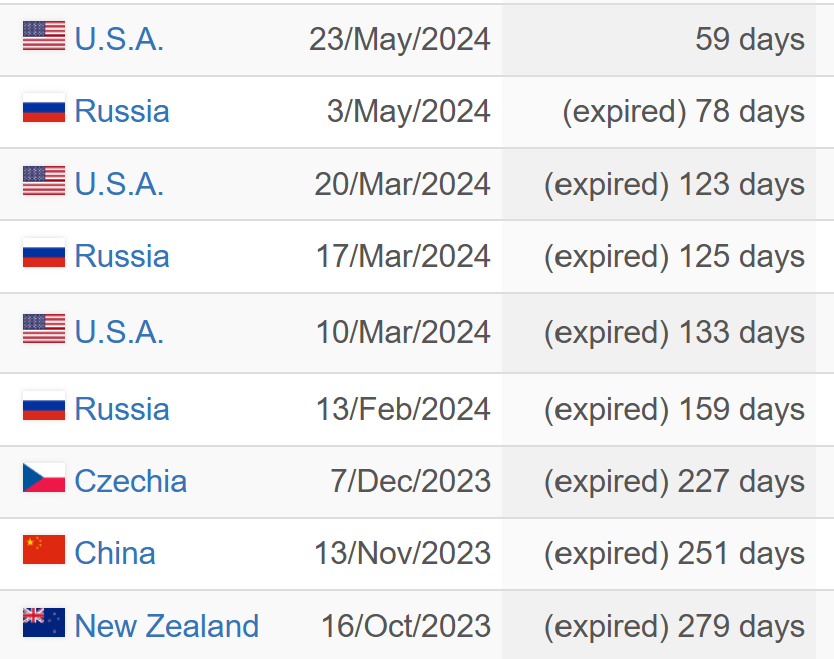The width and height of the screenshot is (834, 659).
Task: Open the U.S.A. link in the 59 days row
Action: point(119,39)
